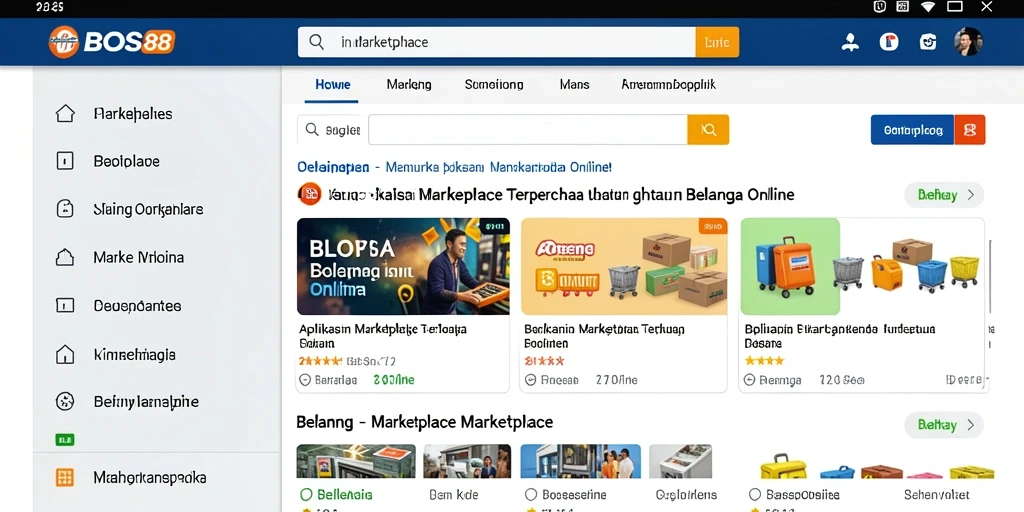Click the empty search field under the tabs

pos(528,129)
